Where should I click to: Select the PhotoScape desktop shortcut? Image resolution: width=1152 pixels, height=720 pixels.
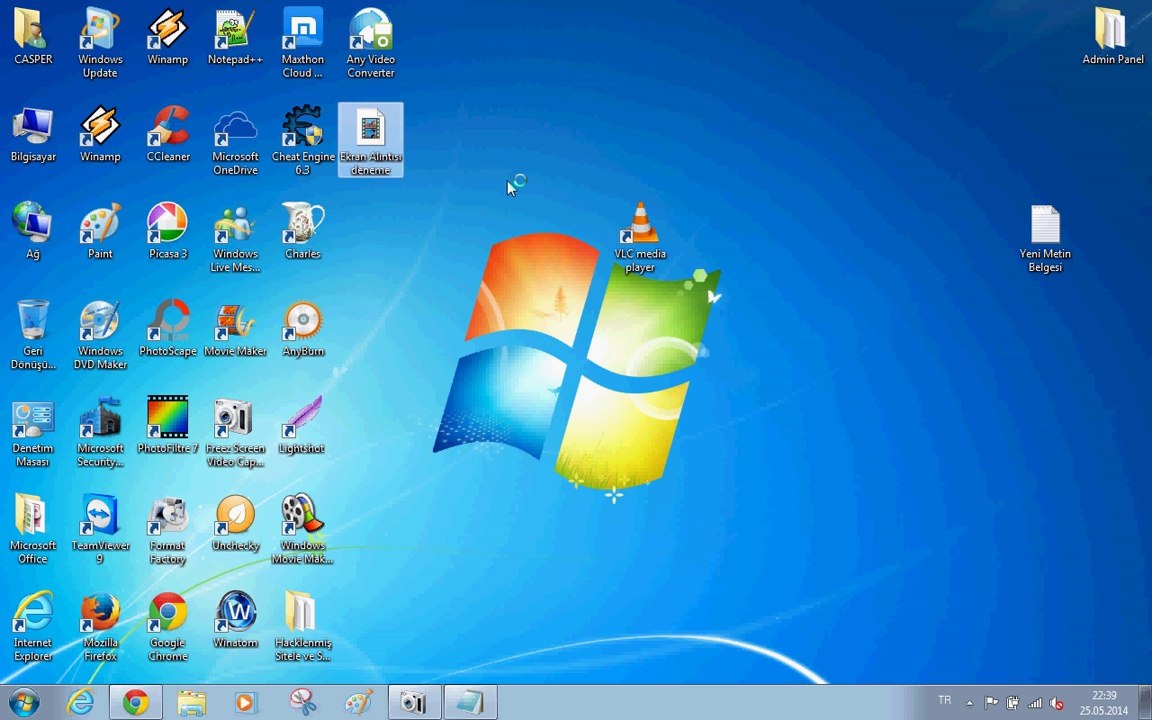pyautogui.click(x=168, y=328)
